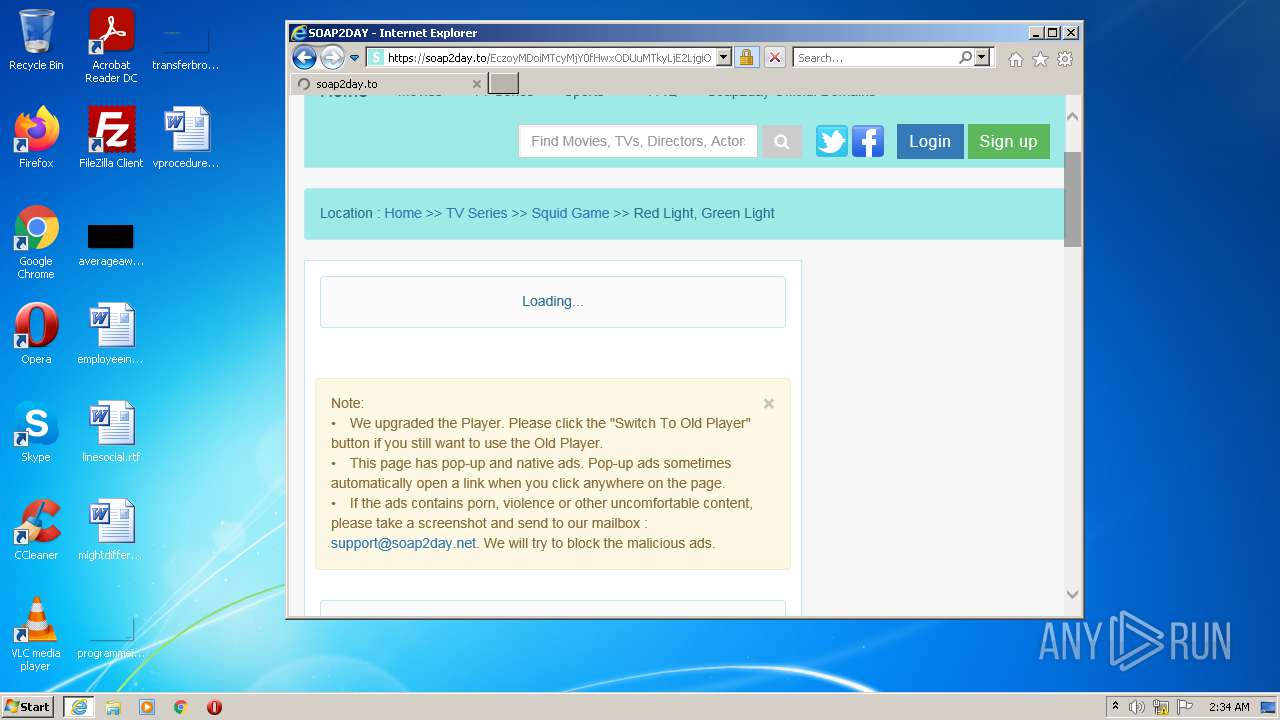Click the IE Home icon
1280x720 pixels.
1016,59
